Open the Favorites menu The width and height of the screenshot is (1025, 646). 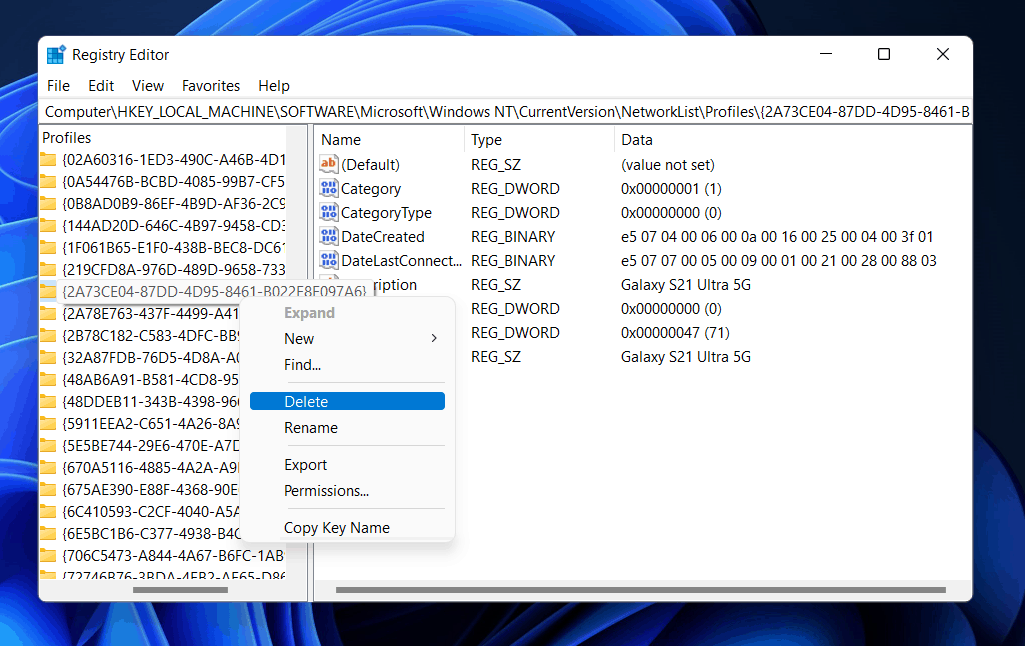click(210, 86)
